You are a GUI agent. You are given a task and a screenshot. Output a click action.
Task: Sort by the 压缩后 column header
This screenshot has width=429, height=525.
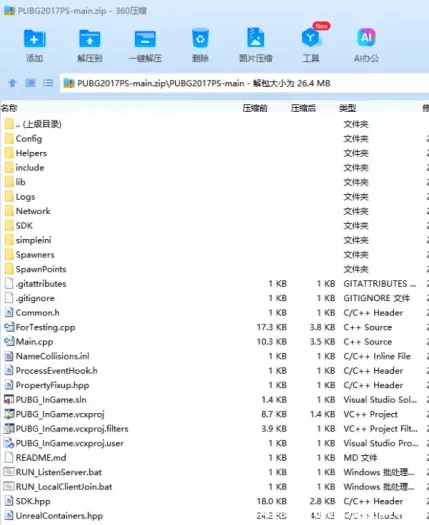pos(303,108)
